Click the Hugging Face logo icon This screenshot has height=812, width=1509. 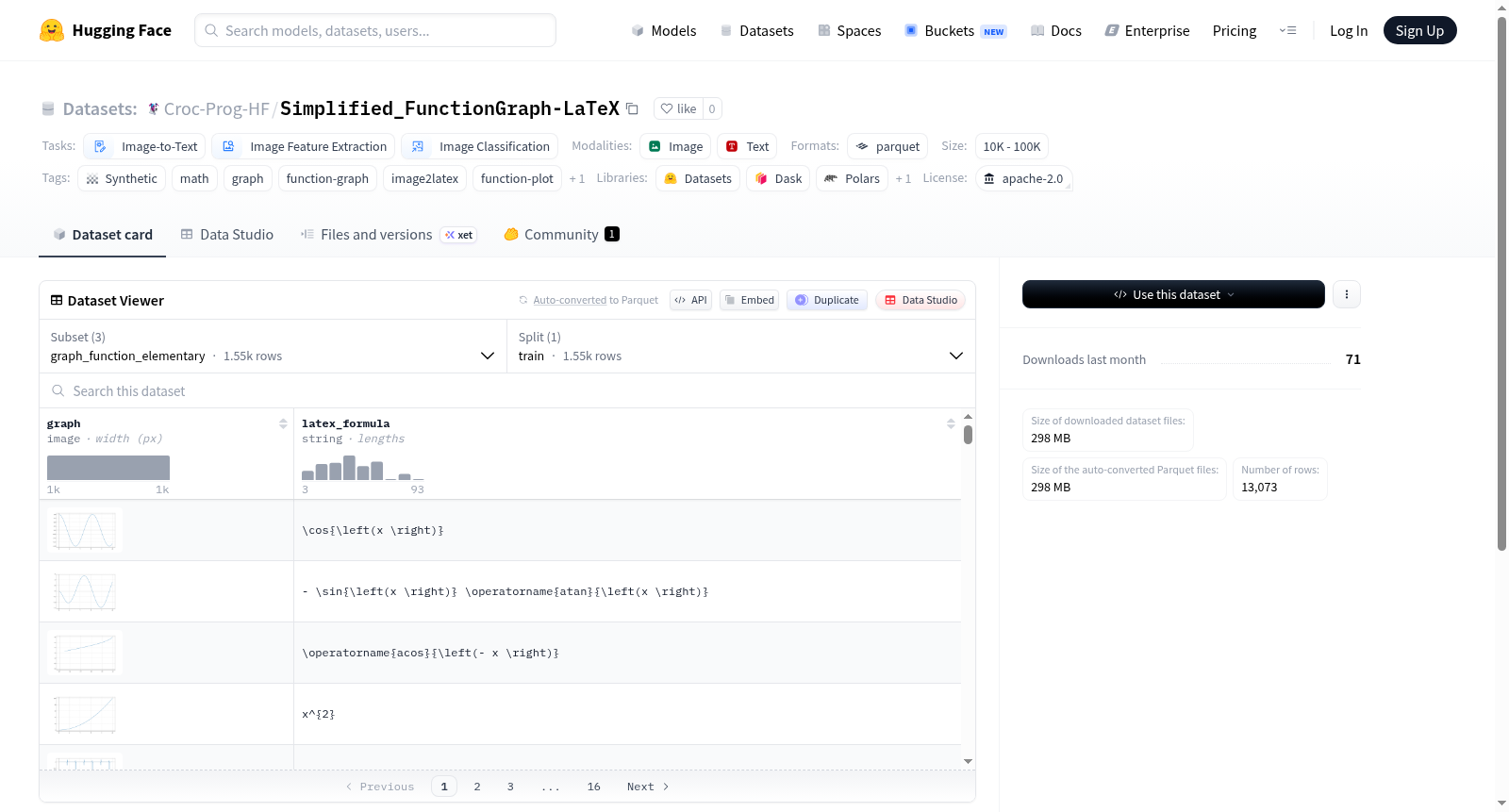52,30
